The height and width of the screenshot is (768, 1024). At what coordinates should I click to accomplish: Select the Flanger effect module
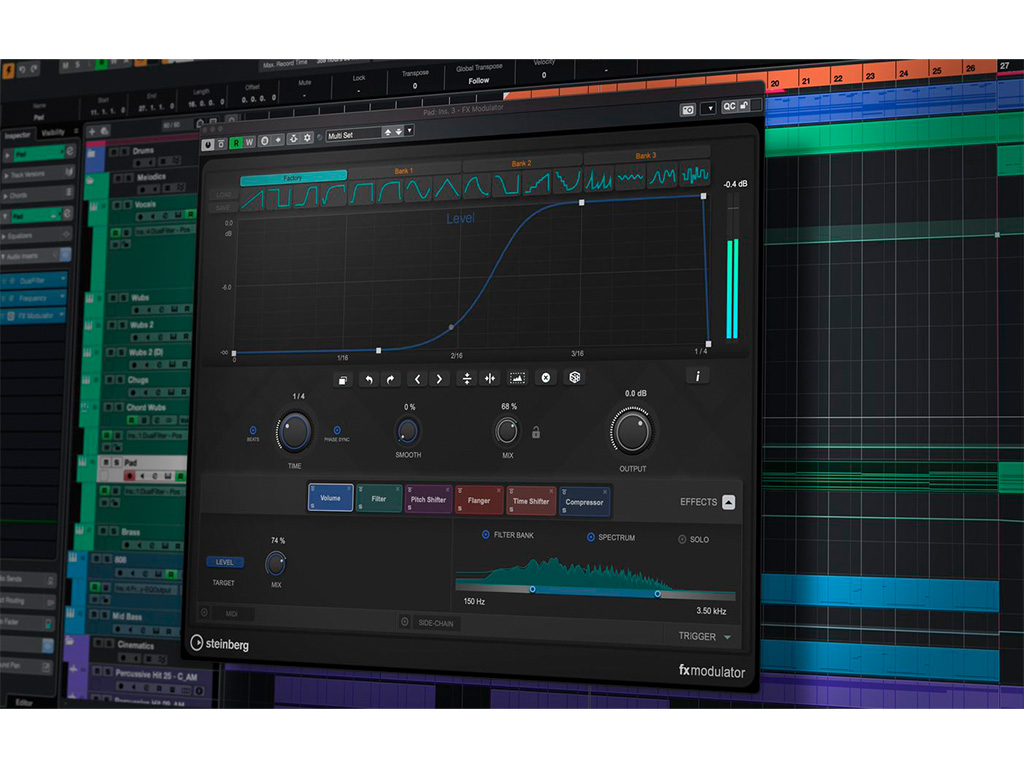[479, 501]
